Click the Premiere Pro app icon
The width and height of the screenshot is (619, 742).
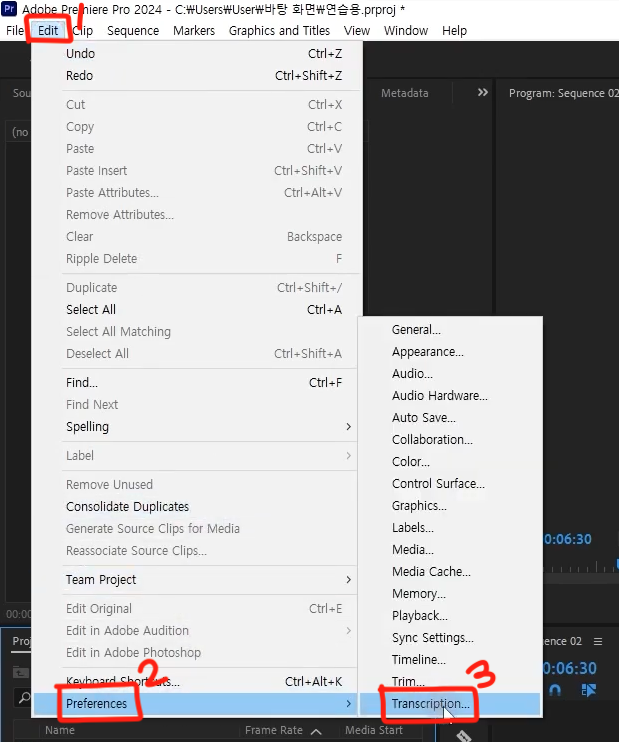pos(9,9)
